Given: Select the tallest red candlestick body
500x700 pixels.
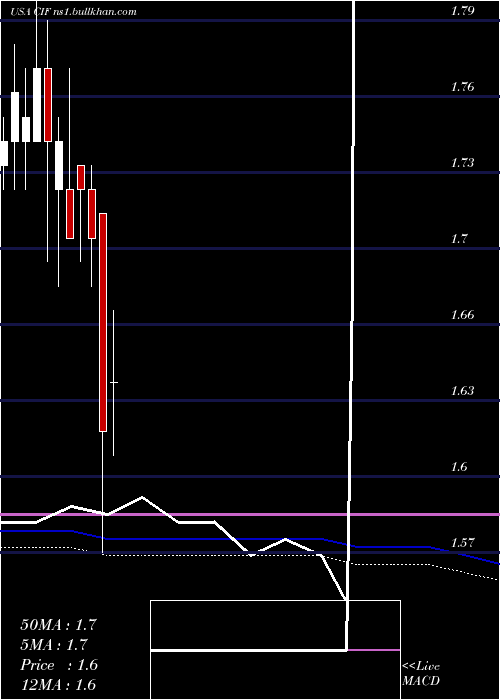Looking at the screenshot, I should [x=103, y=322].
